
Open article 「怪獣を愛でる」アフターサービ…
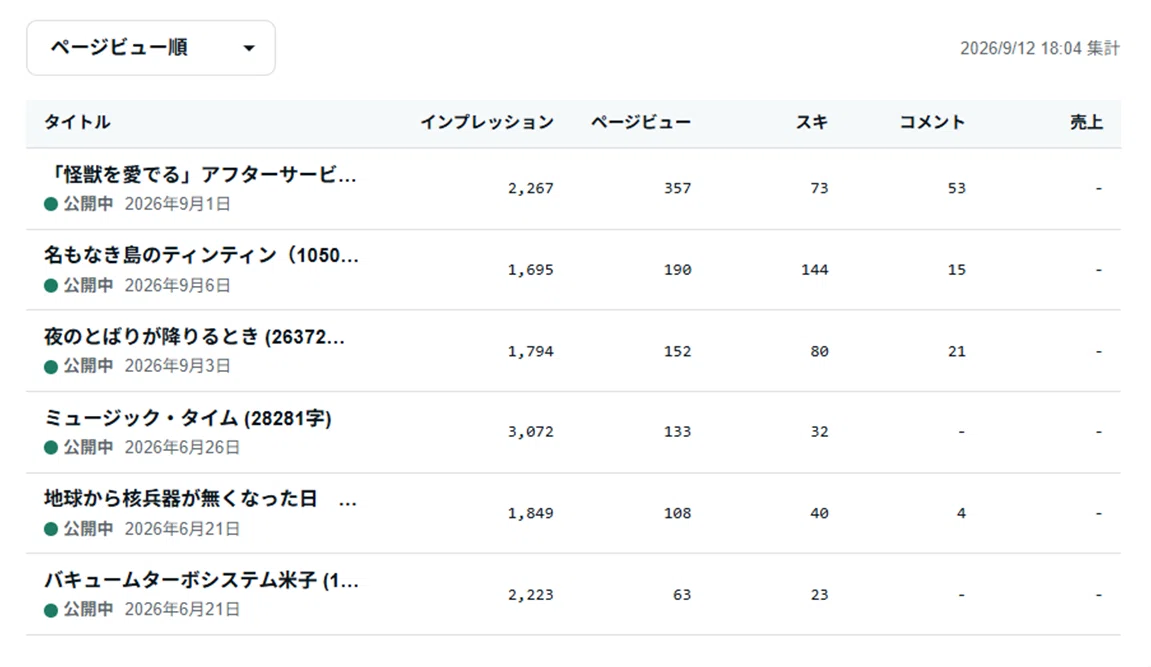pos(200,175)
